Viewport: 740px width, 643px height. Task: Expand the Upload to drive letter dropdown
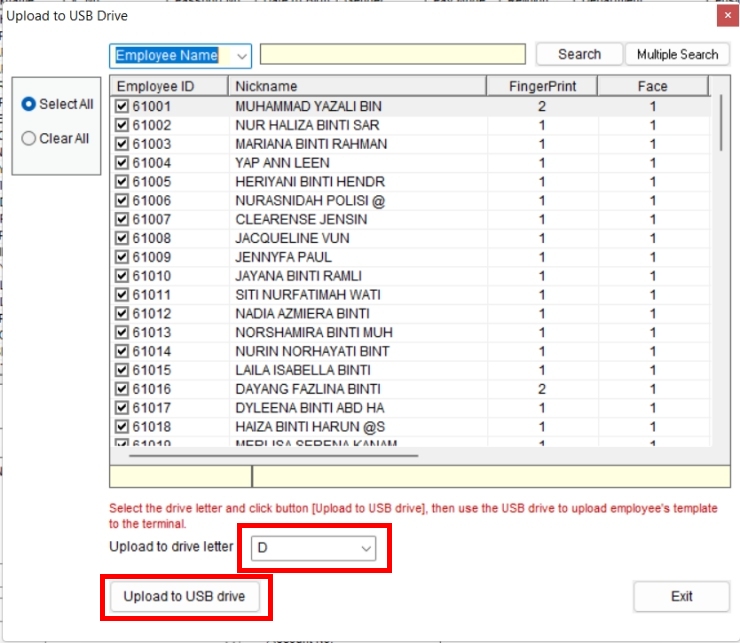pyautogui.click(x=366, y=548)
